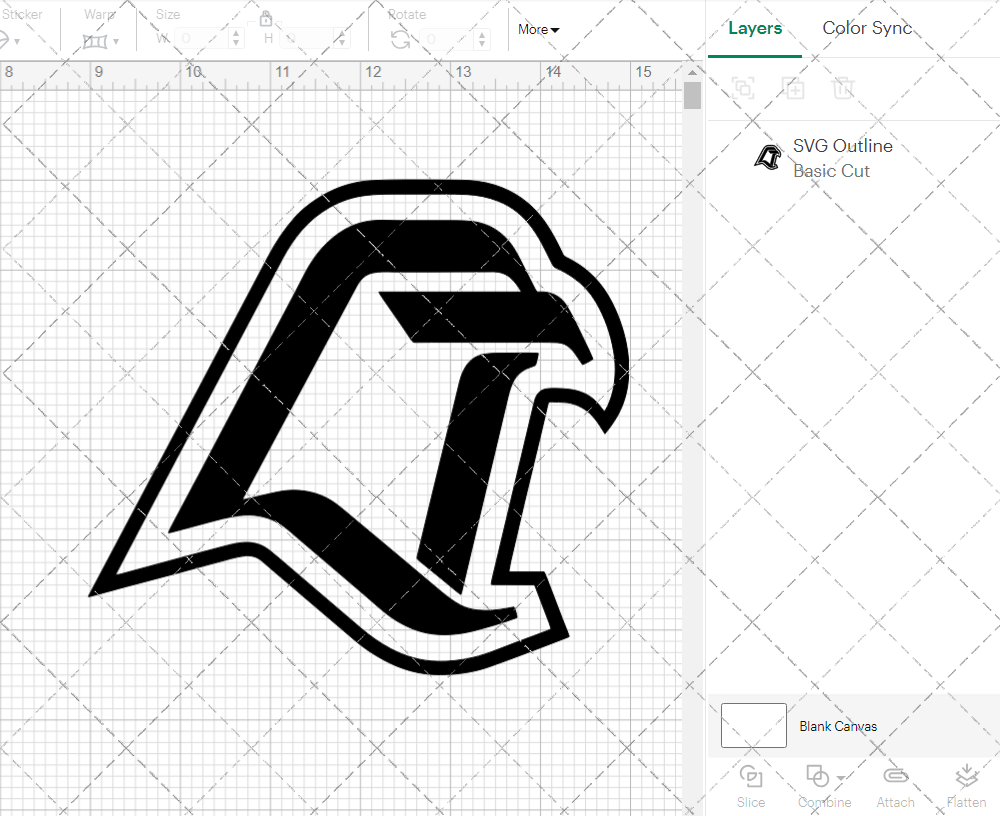This screenshot has width=1000, height=816.
Task: Select the Layers tab
Action: [x=755, y=28]
